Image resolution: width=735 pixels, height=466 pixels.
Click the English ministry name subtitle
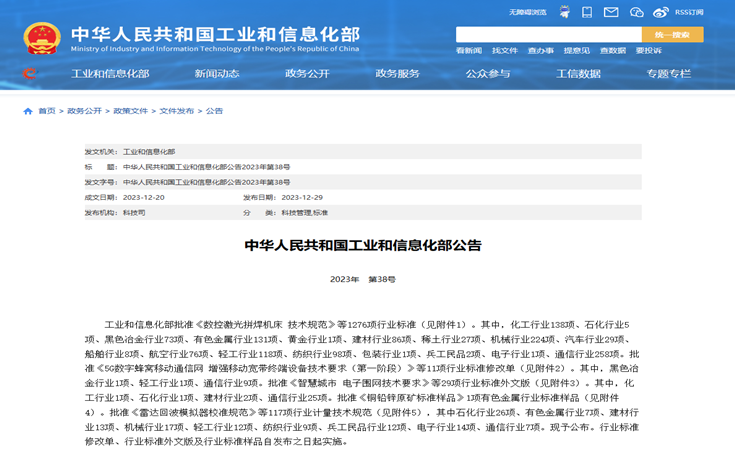[215, 49]
